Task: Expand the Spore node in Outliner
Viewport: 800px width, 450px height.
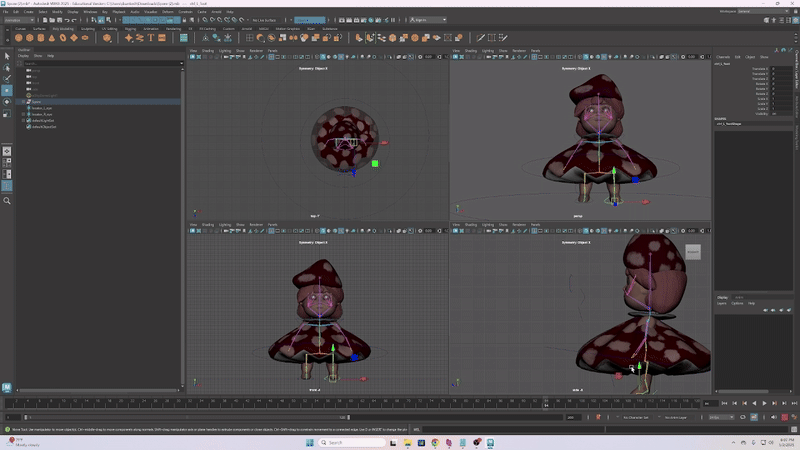Action: click(23, 102)
